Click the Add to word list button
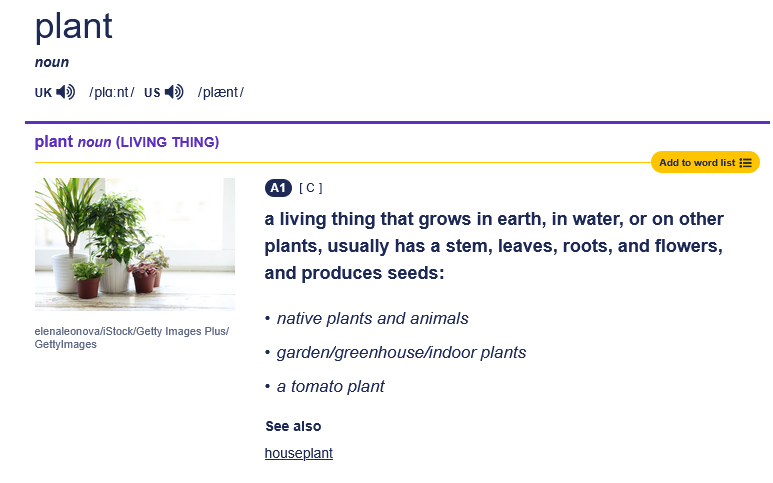The image size is (773, 483). click(x=697, y=162)
